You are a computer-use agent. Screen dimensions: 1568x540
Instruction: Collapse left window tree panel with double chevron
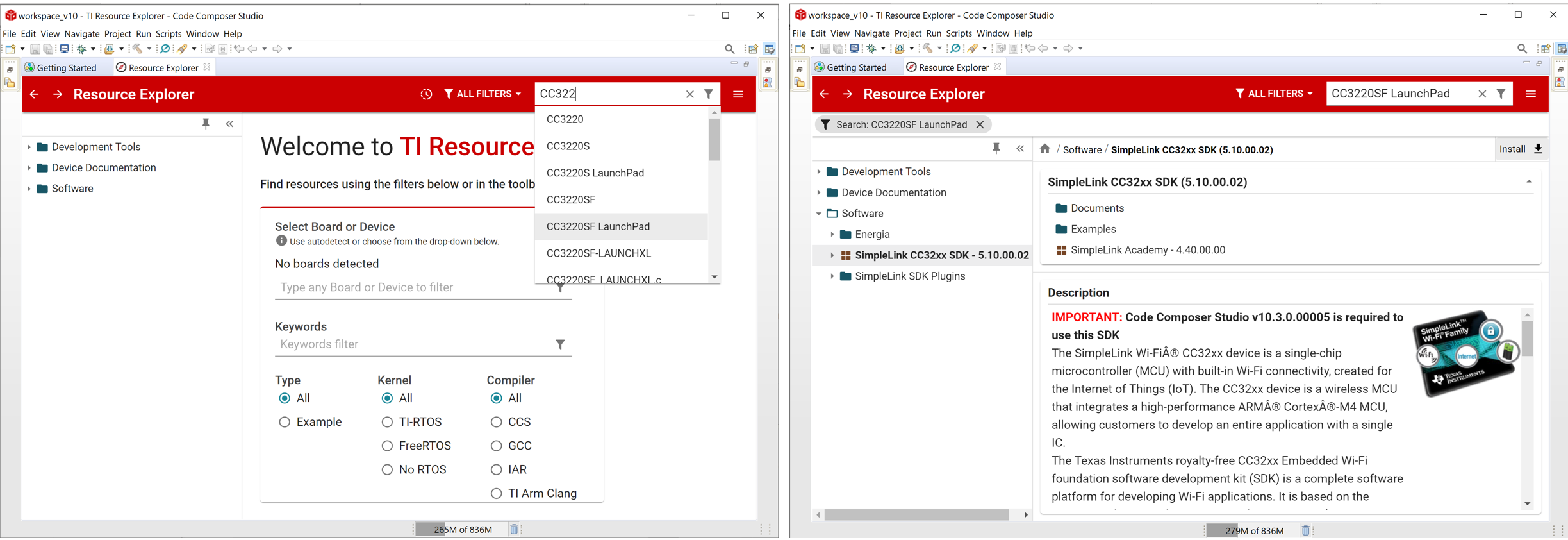[229, 124]
